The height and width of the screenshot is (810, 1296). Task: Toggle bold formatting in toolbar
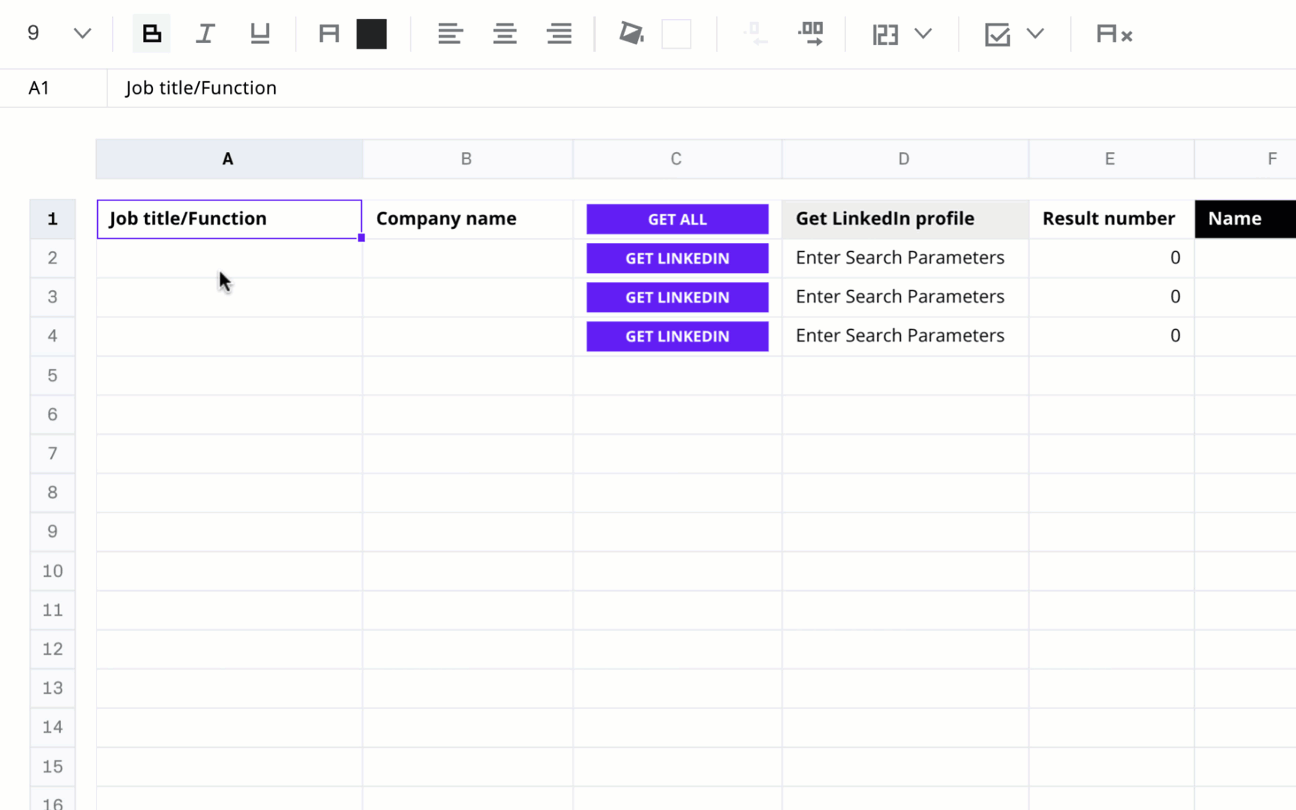click(x=152, y=34)
